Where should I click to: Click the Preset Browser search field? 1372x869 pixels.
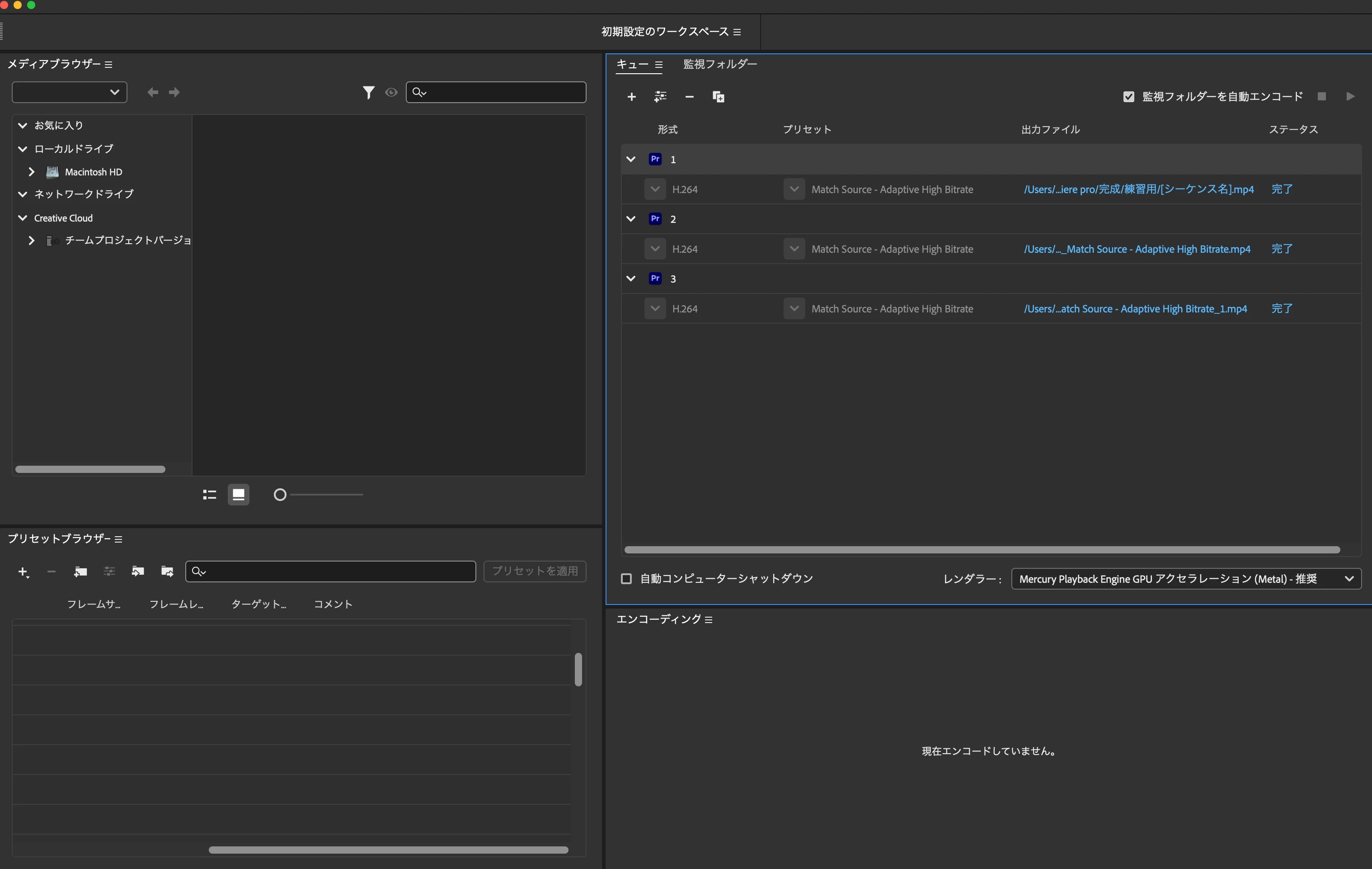coord(336,571)
